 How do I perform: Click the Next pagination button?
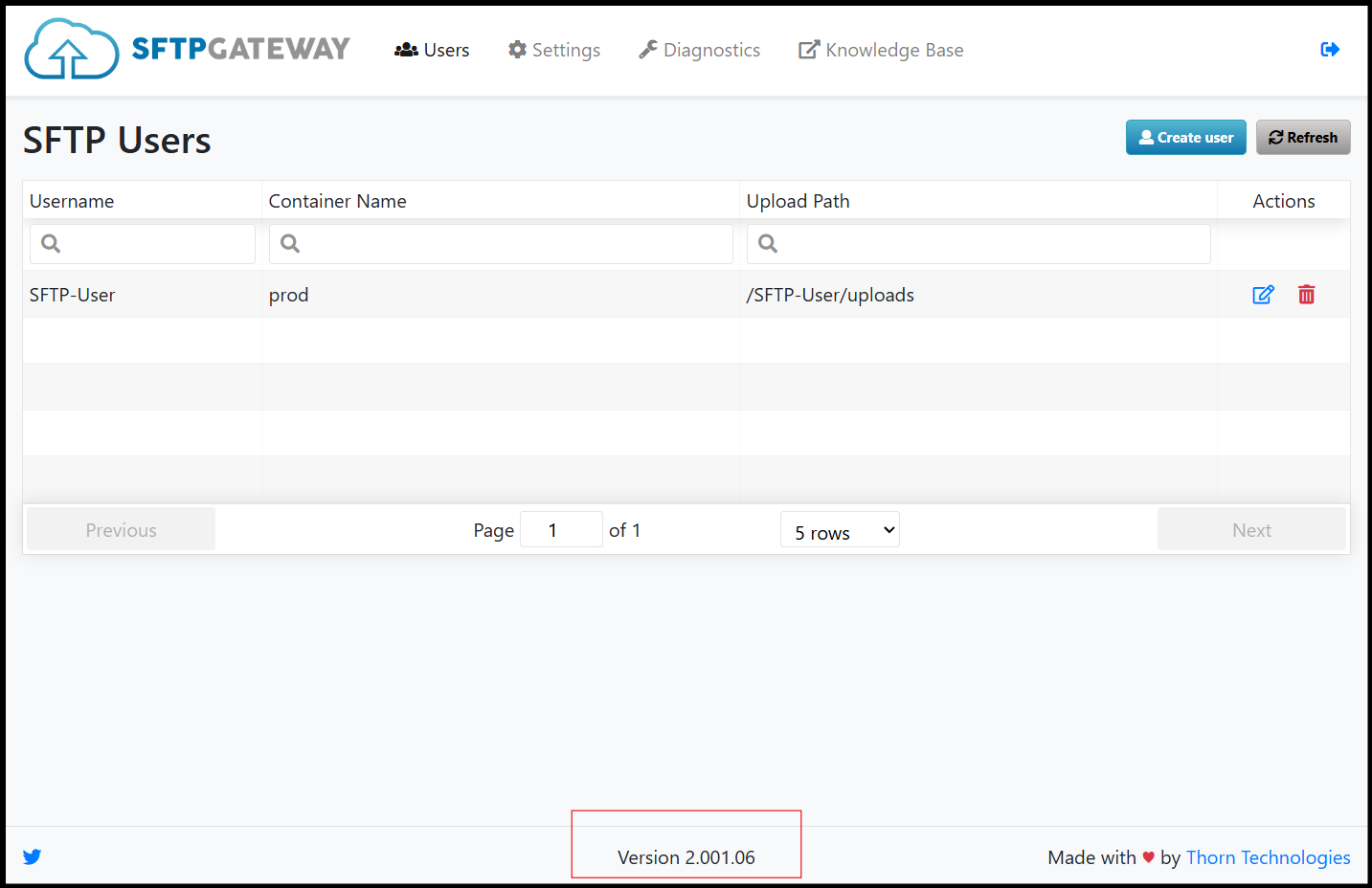1251,530
